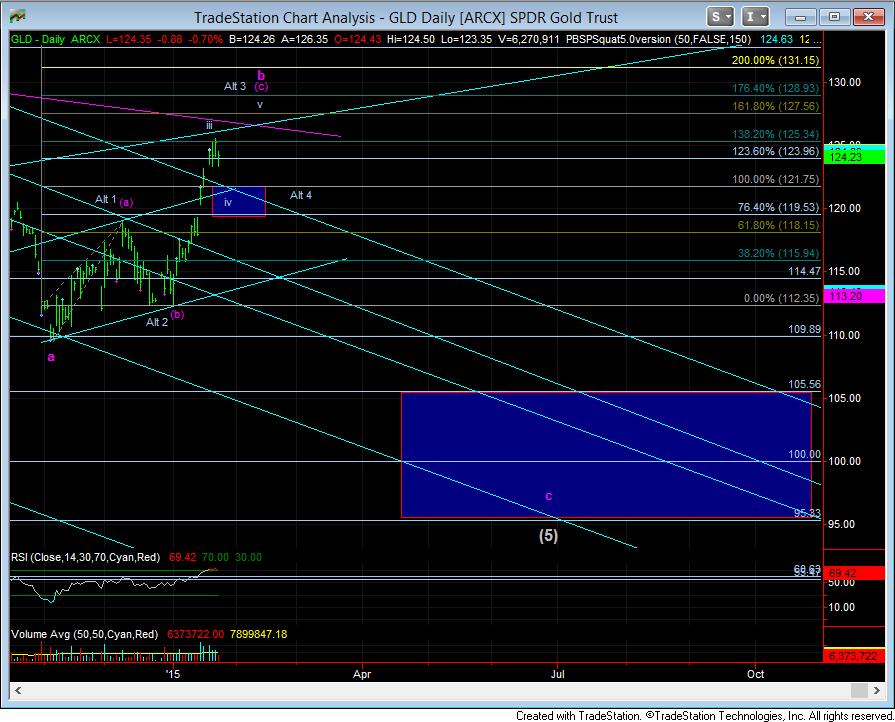Select the 0.00% (112.35) Fibonacci label
The width and height of the screenshot is (895, 722).
[x=781, y=298]
